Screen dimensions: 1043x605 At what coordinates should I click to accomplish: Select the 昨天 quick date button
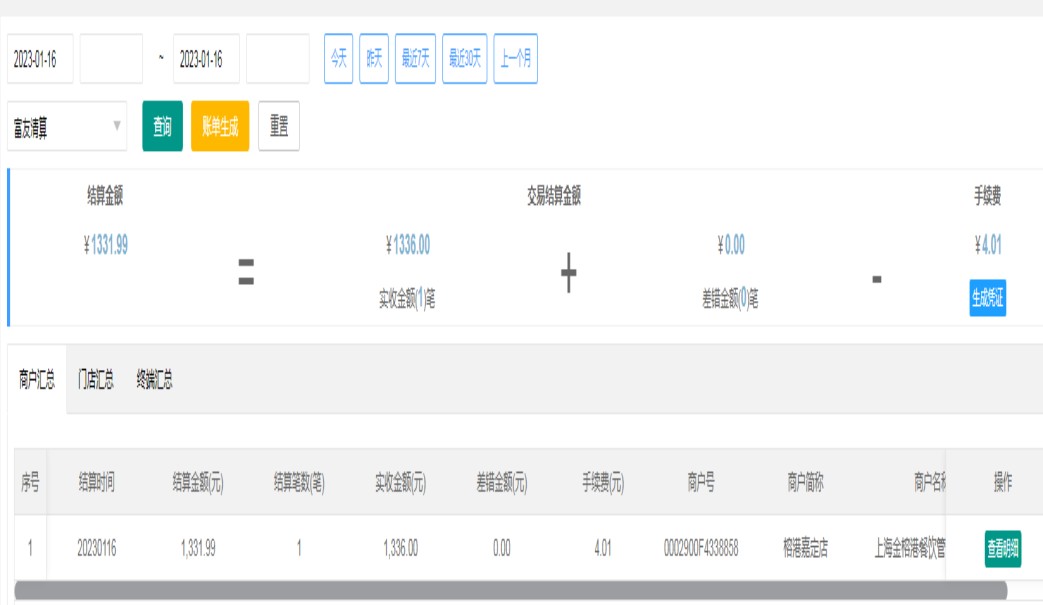point(374,59)
